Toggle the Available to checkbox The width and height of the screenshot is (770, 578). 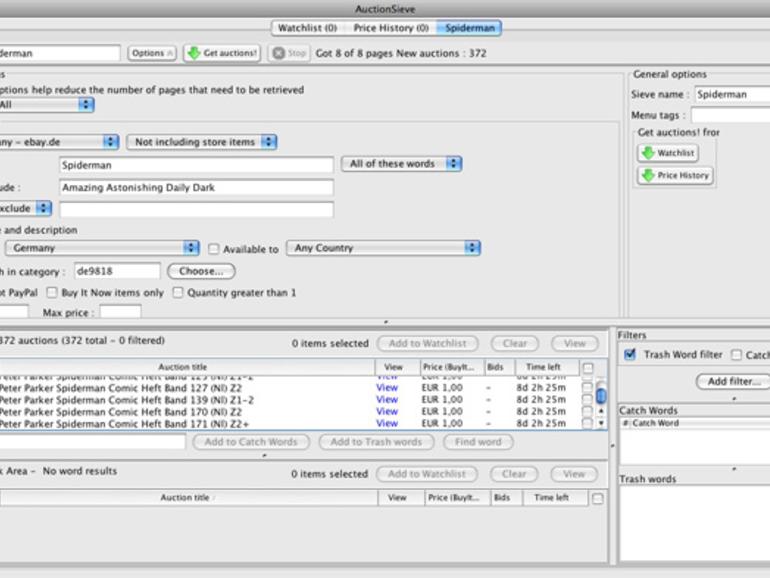214,249
